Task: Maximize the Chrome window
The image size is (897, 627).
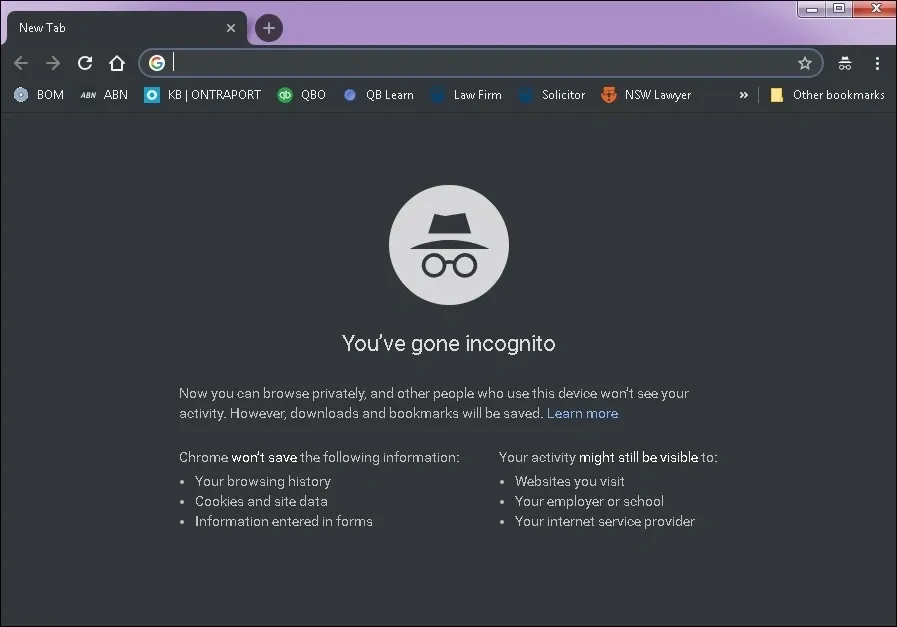Action: tap(839, 9)
